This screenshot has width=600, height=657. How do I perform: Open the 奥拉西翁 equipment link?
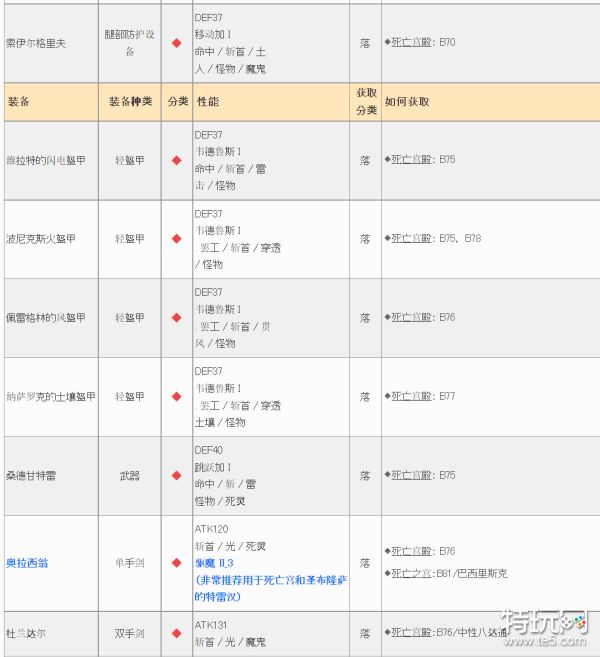click(27, 563)
